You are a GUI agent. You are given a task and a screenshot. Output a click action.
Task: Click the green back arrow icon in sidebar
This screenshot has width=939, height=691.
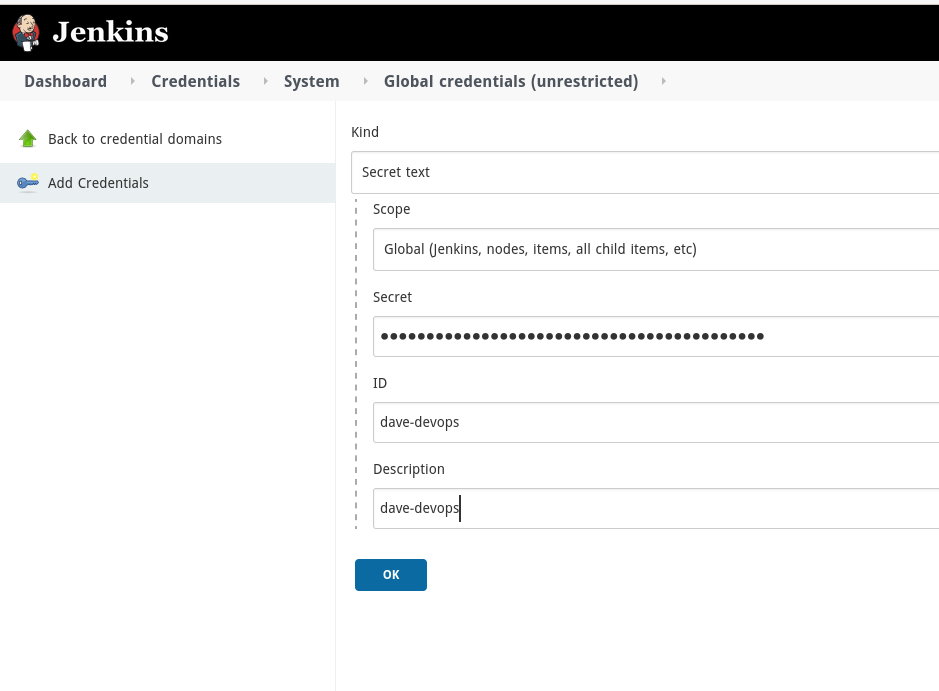[27, 138]
